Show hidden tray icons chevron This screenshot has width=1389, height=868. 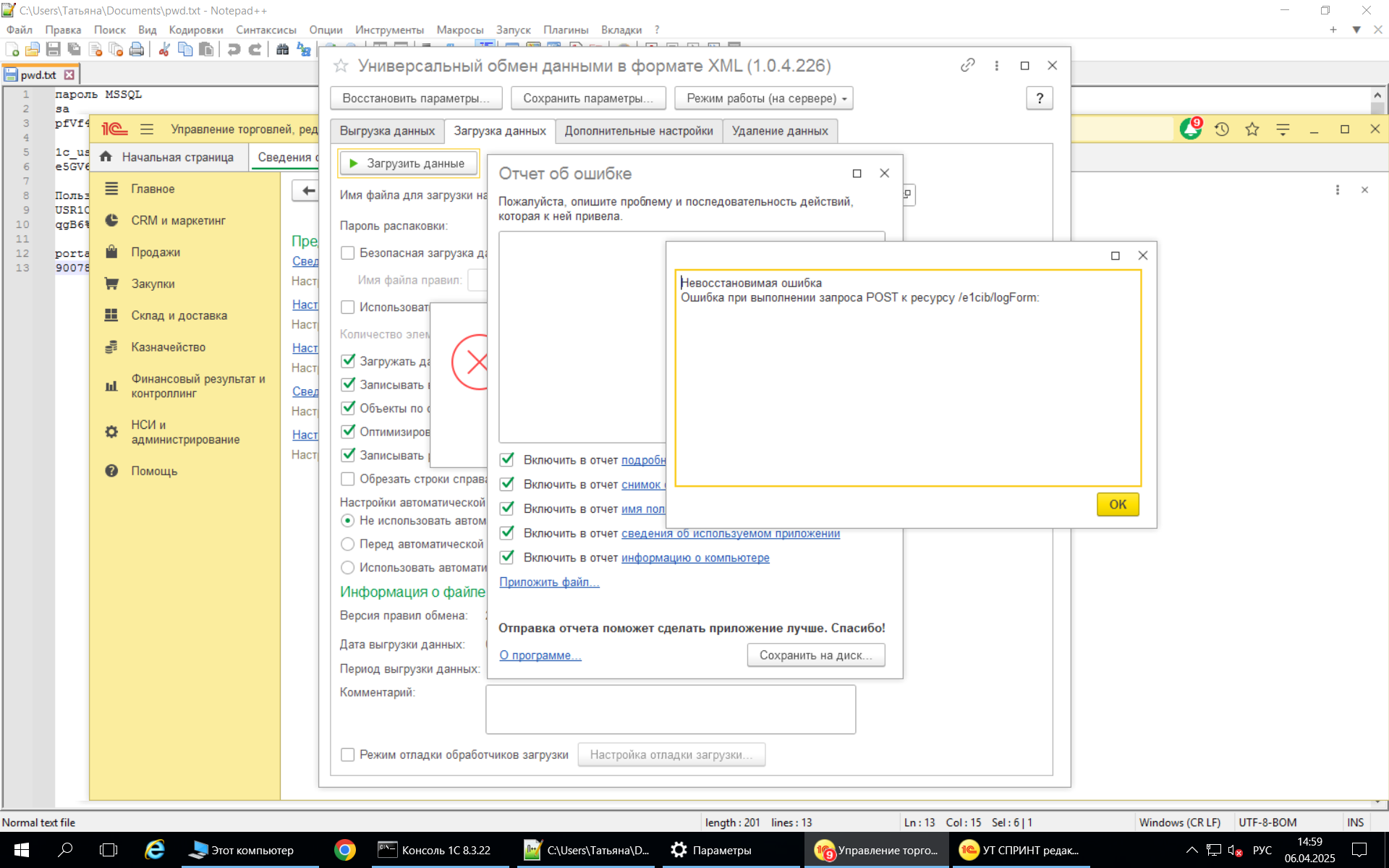[x=1192, y=850]
